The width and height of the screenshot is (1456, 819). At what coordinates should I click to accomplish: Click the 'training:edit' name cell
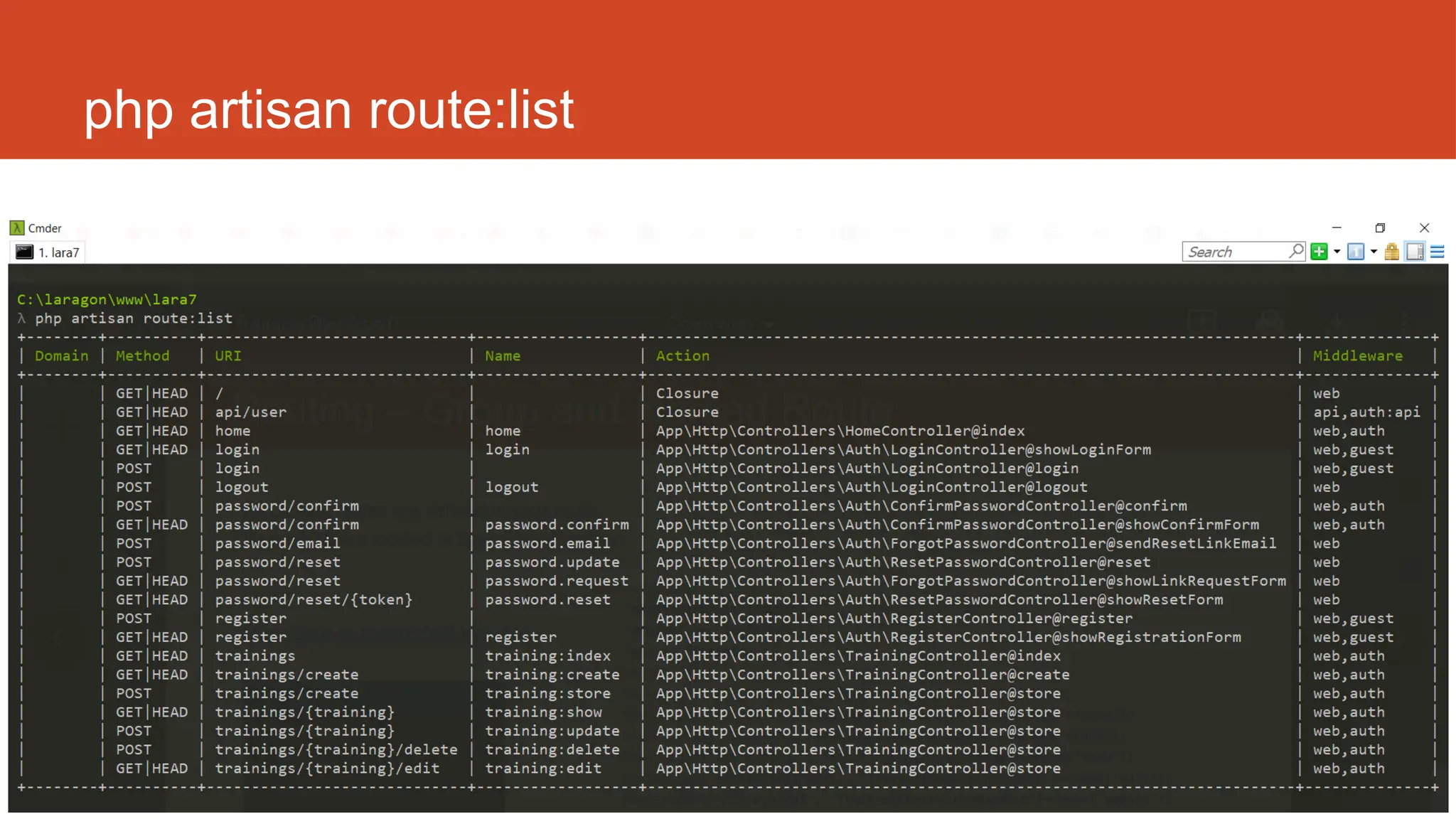tap(543, 769)
